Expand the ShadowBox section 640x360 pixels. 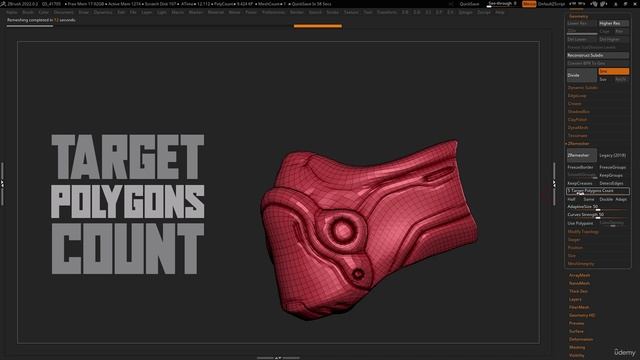tap(579, 111)
